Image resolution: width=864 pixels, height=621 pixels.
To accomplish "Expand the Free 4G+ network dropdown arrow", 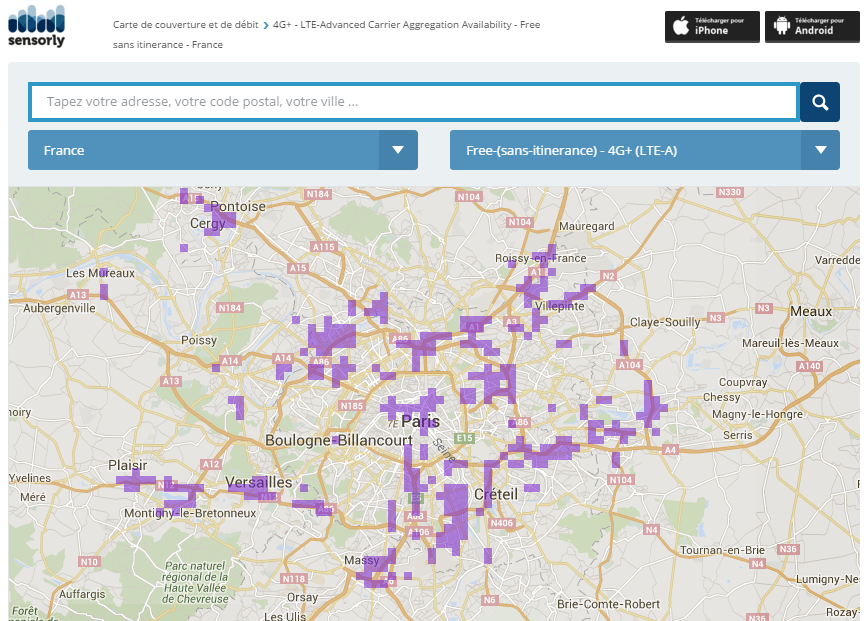I will click(820, 150).
